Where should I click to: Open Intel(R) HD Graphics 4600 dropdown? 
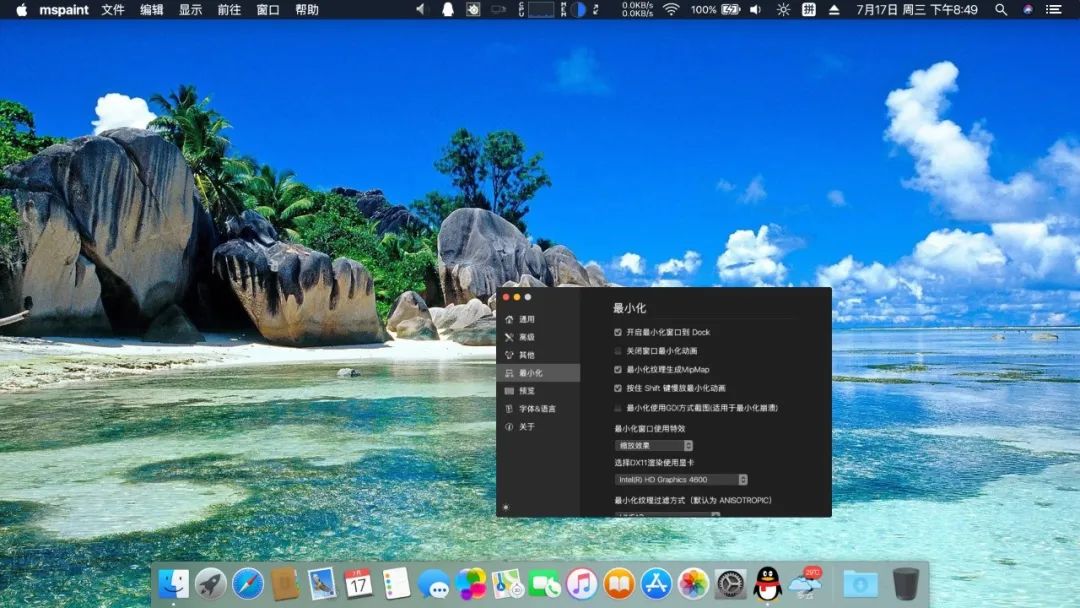tap(681, 479)
